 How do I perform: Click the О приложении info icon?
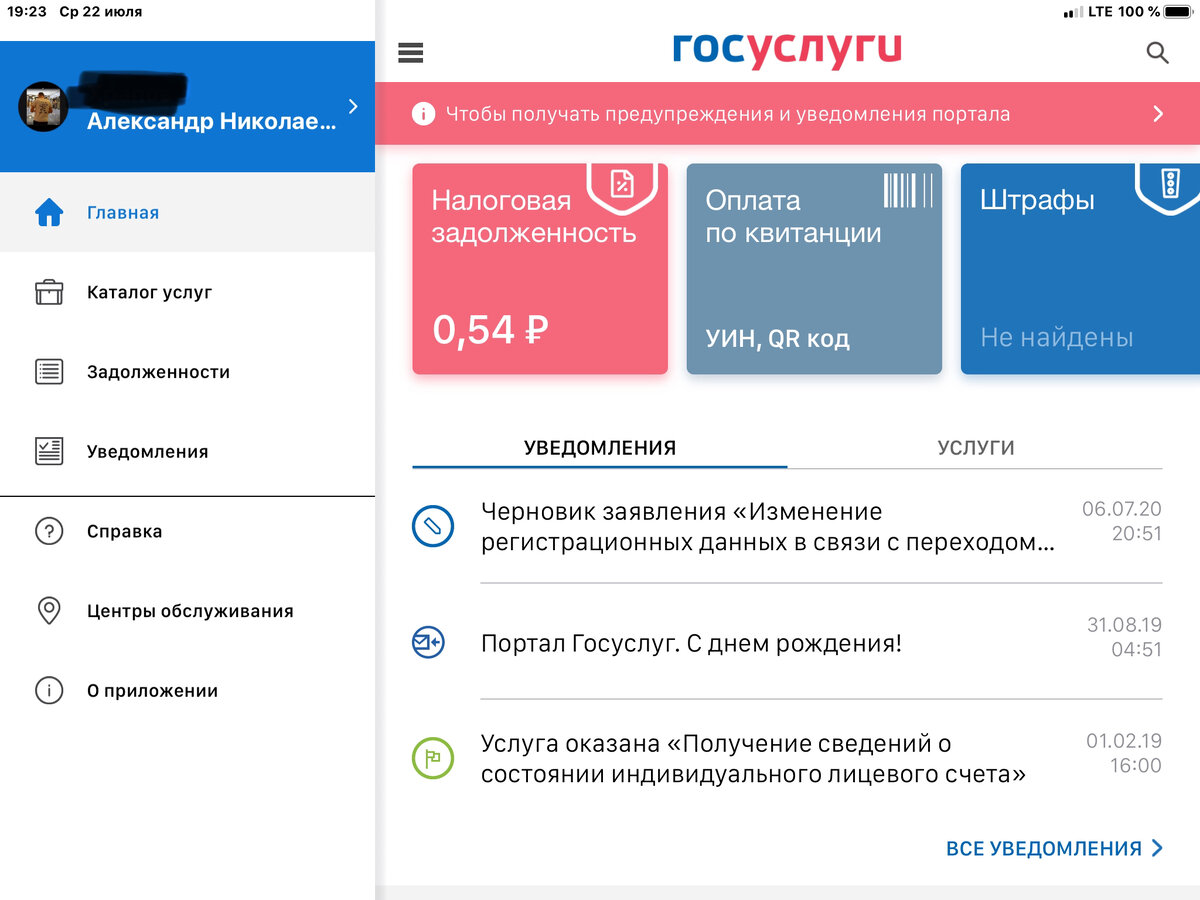(x=49, y=690)
